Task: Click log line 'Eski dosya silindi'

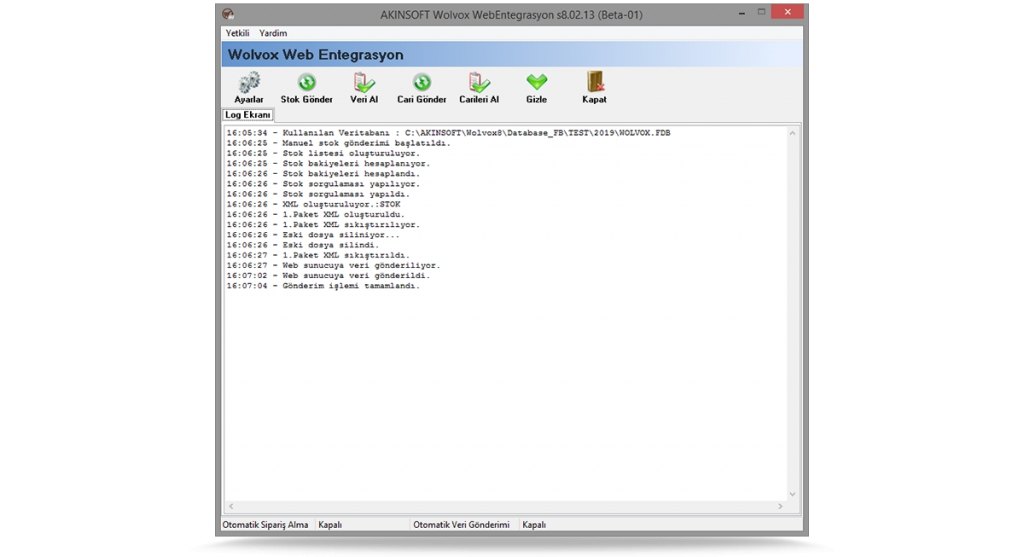Action: pyautogui.click(x=302, y=245)
